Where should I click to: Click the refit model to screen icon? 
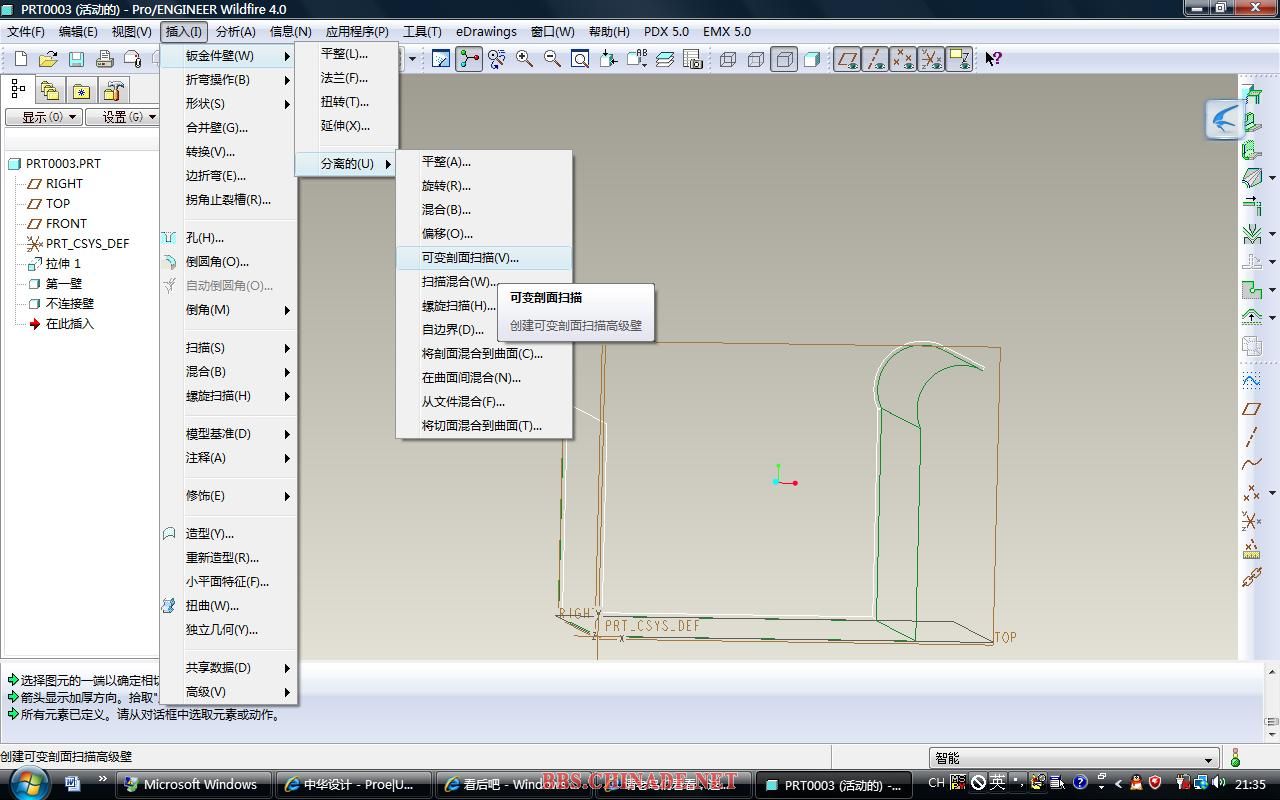580,59
